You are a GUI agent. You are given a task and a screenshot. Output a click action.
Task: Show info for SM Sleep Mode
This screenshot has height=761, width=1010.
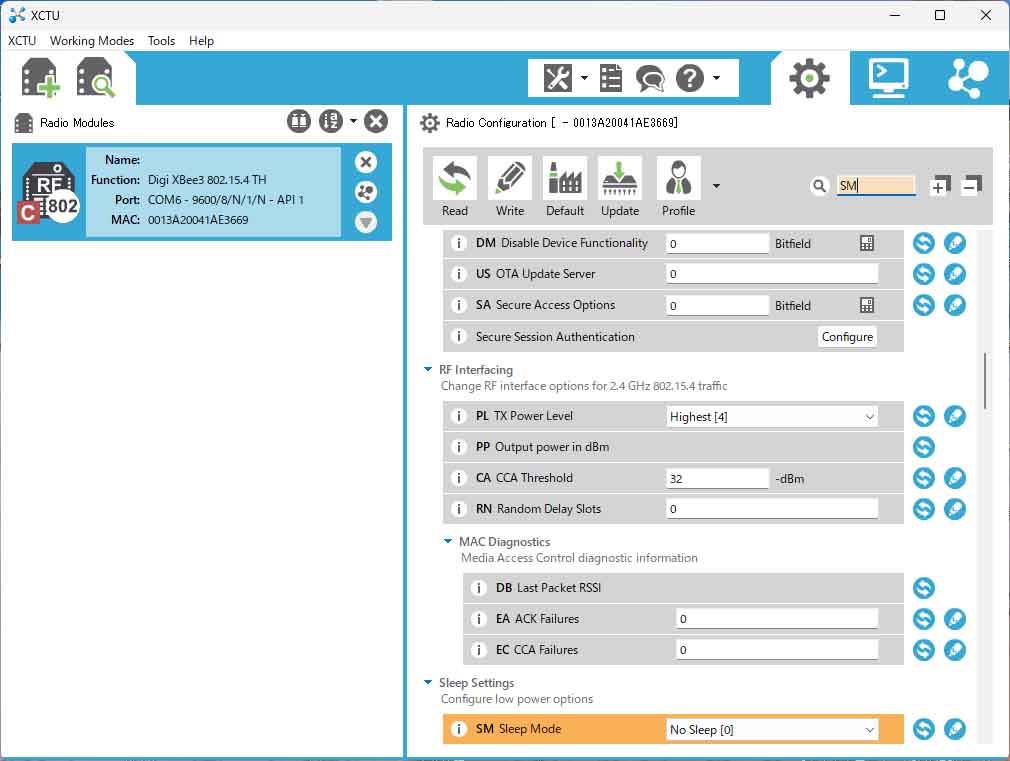pos(459,729)
